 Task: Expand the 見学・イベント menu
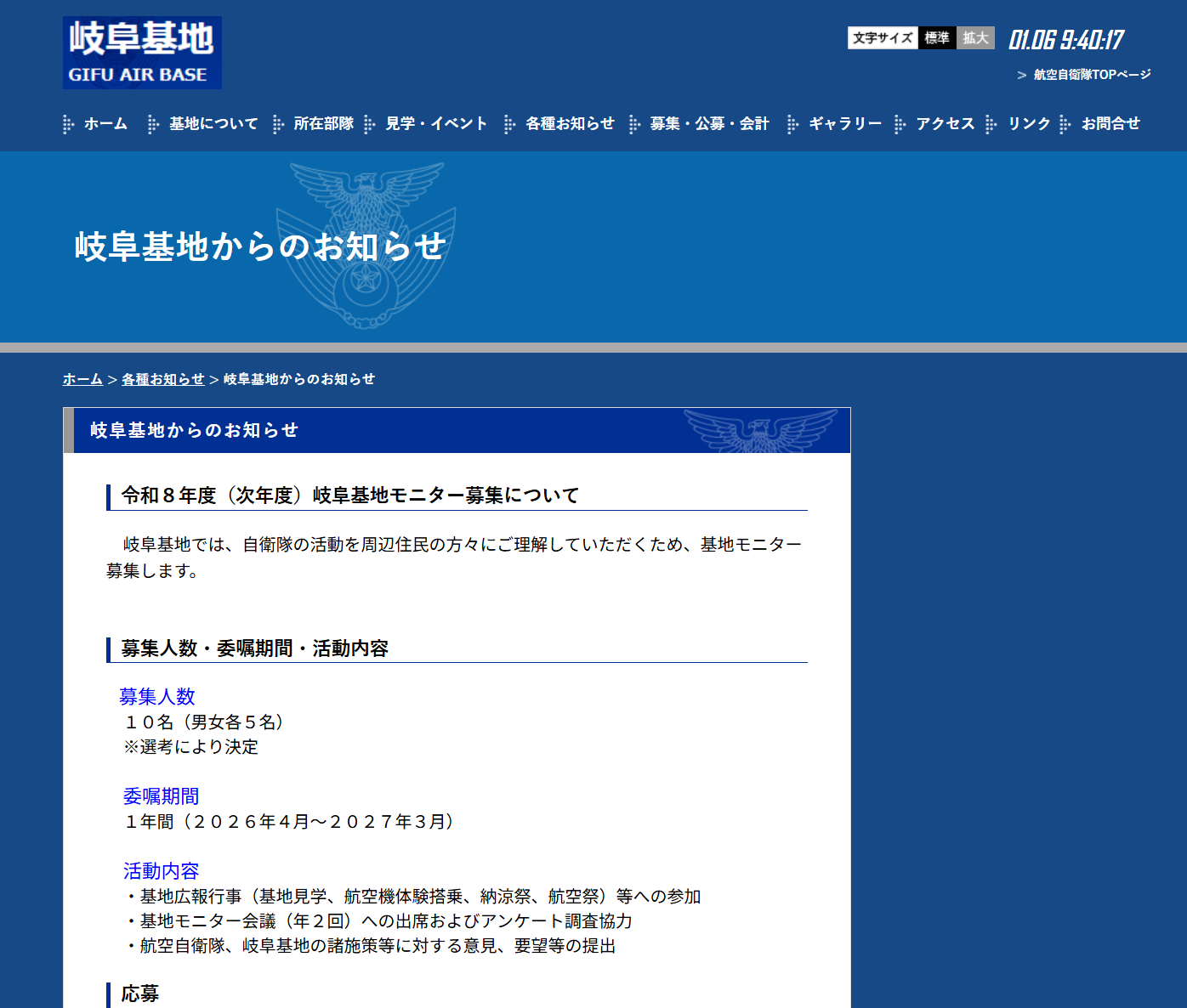tap(436, 124)
